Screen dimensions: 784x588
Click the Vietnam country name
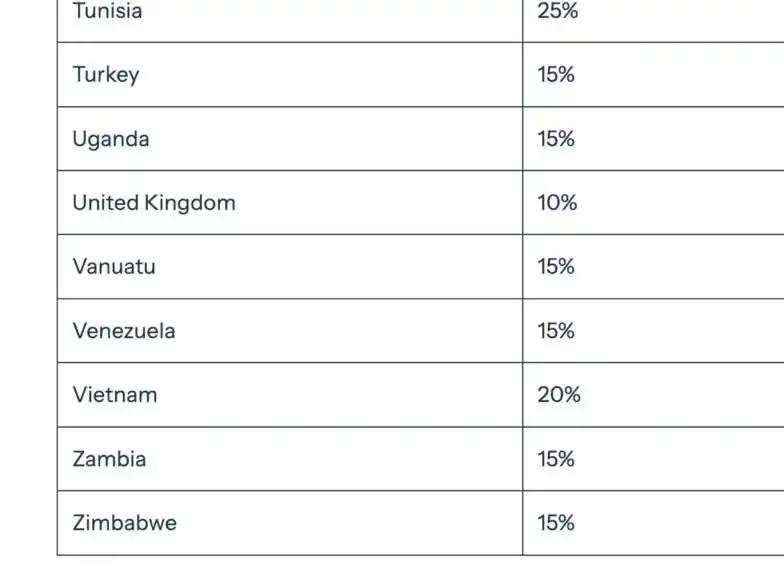point(114,395)
